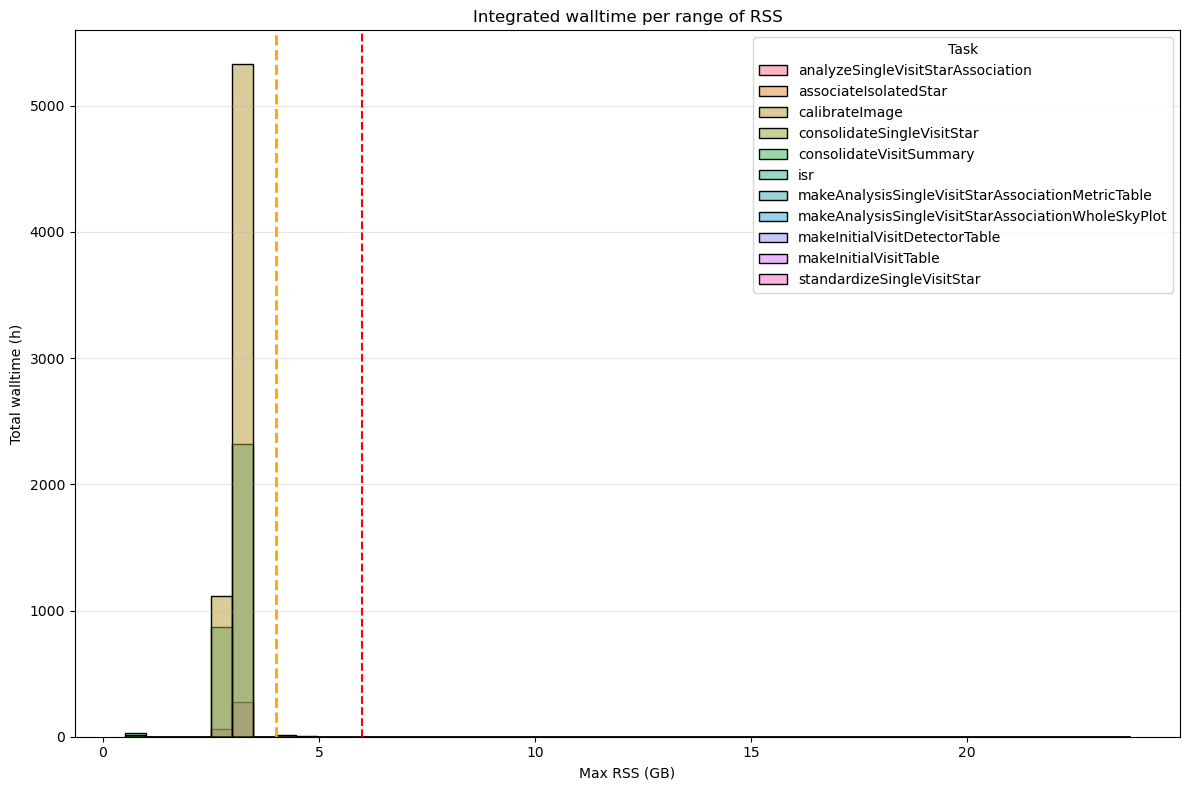Click the Max RSS (GB) axis label
This screenshot has height=790, width=1189.
(x=626, y=773)
